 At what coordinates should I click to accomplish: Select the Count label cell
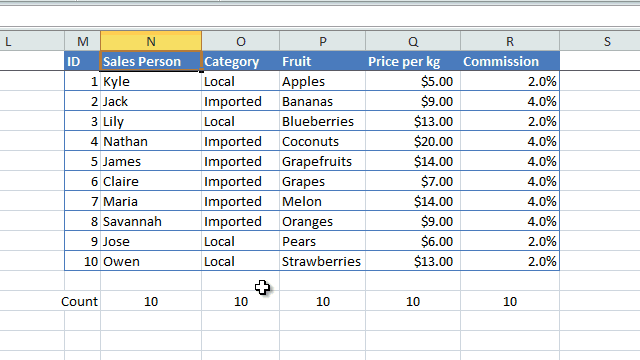point(82,301)
